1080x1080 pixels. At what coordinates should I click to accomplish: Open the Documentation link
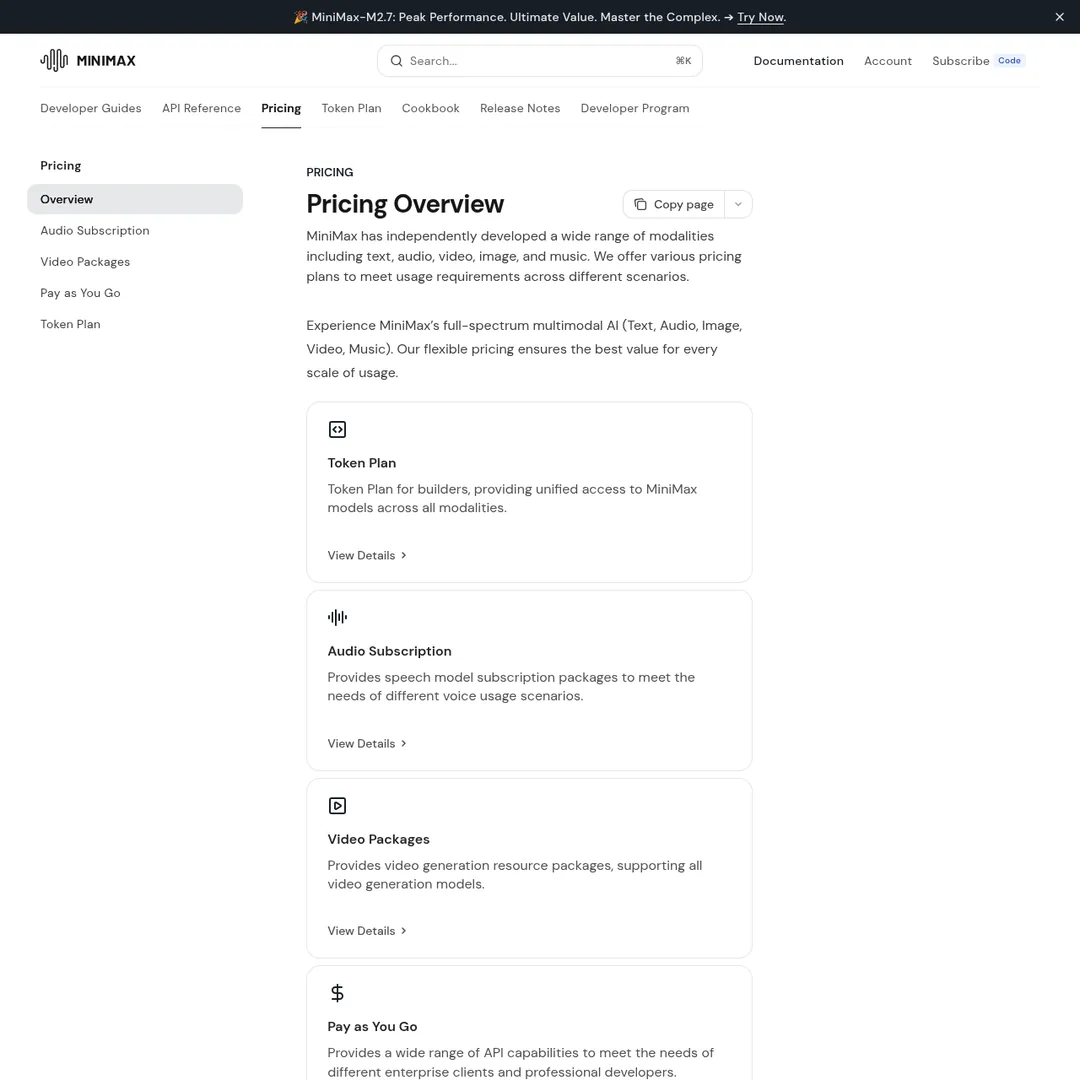click(798, 61)
